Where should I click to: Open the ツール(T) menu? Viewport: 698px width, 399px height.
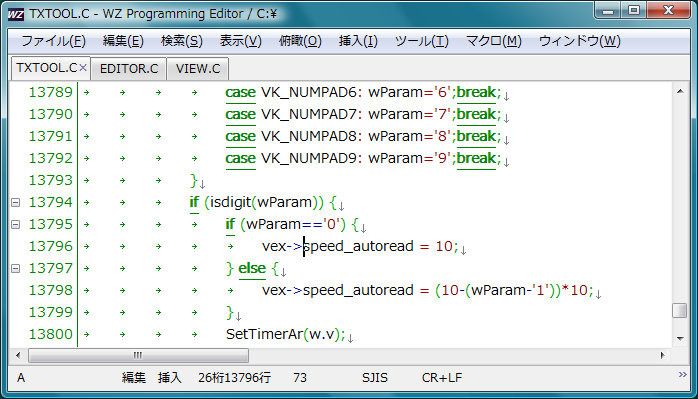click(x=422, y=41)
